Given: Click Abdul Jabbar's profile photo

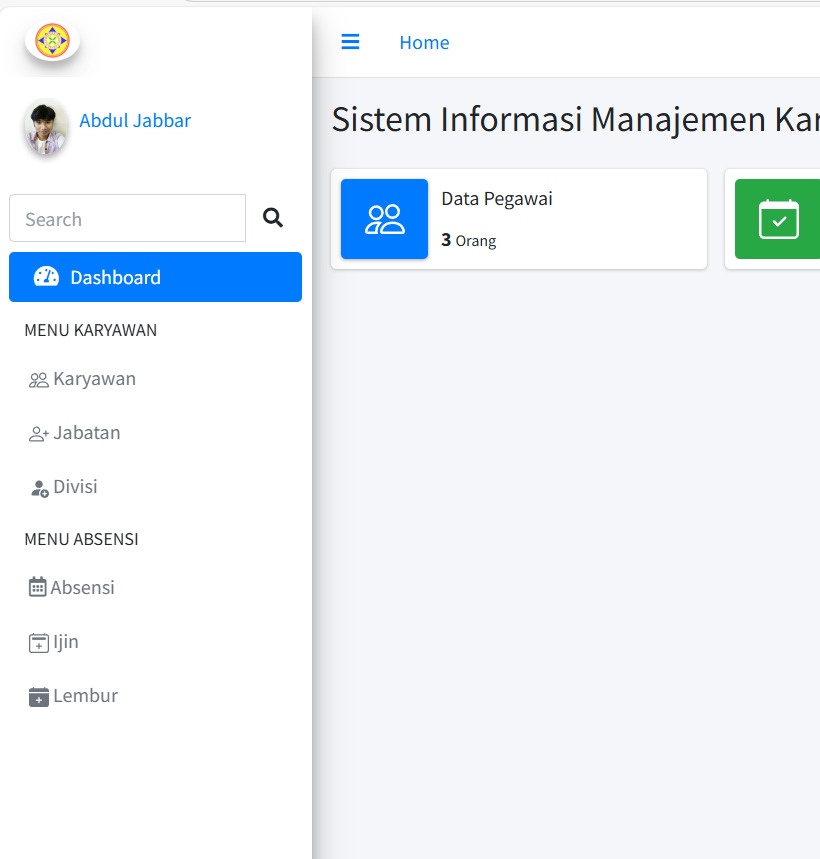Looking at the screenshot, I should pyautogui.click(x=46, y=128).
